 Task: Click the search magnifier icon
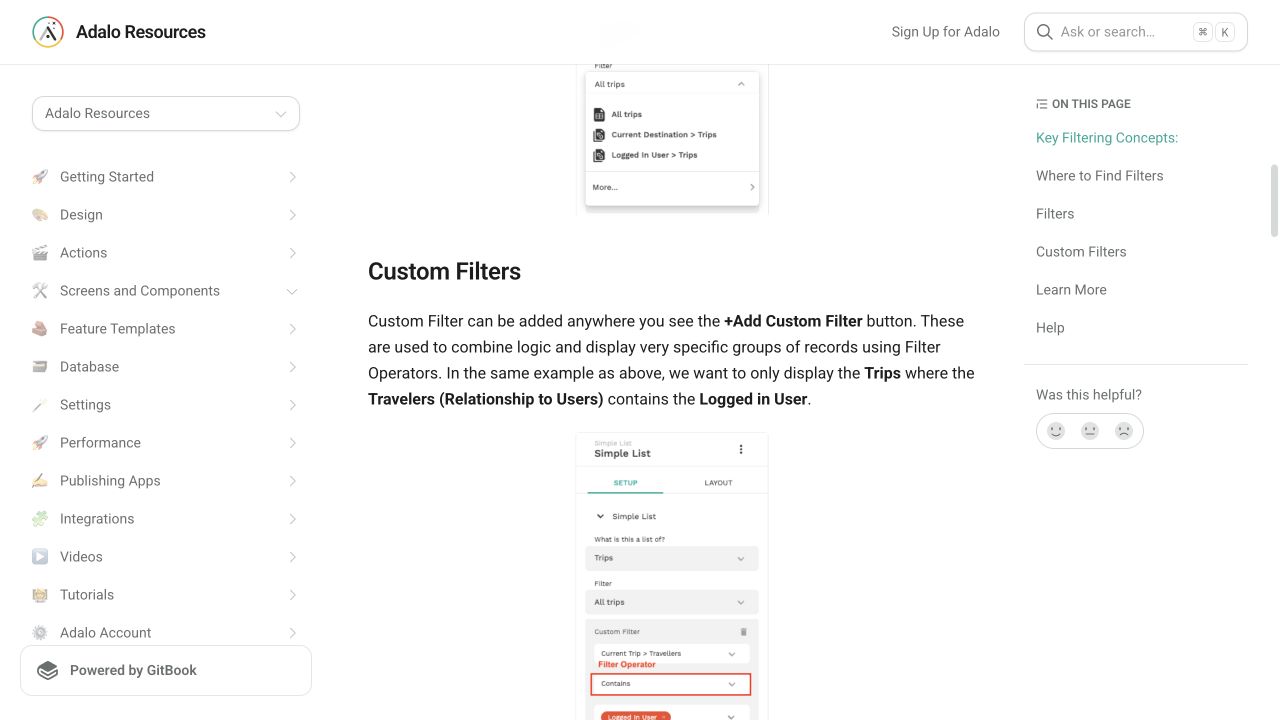[x=1044, y=32]
